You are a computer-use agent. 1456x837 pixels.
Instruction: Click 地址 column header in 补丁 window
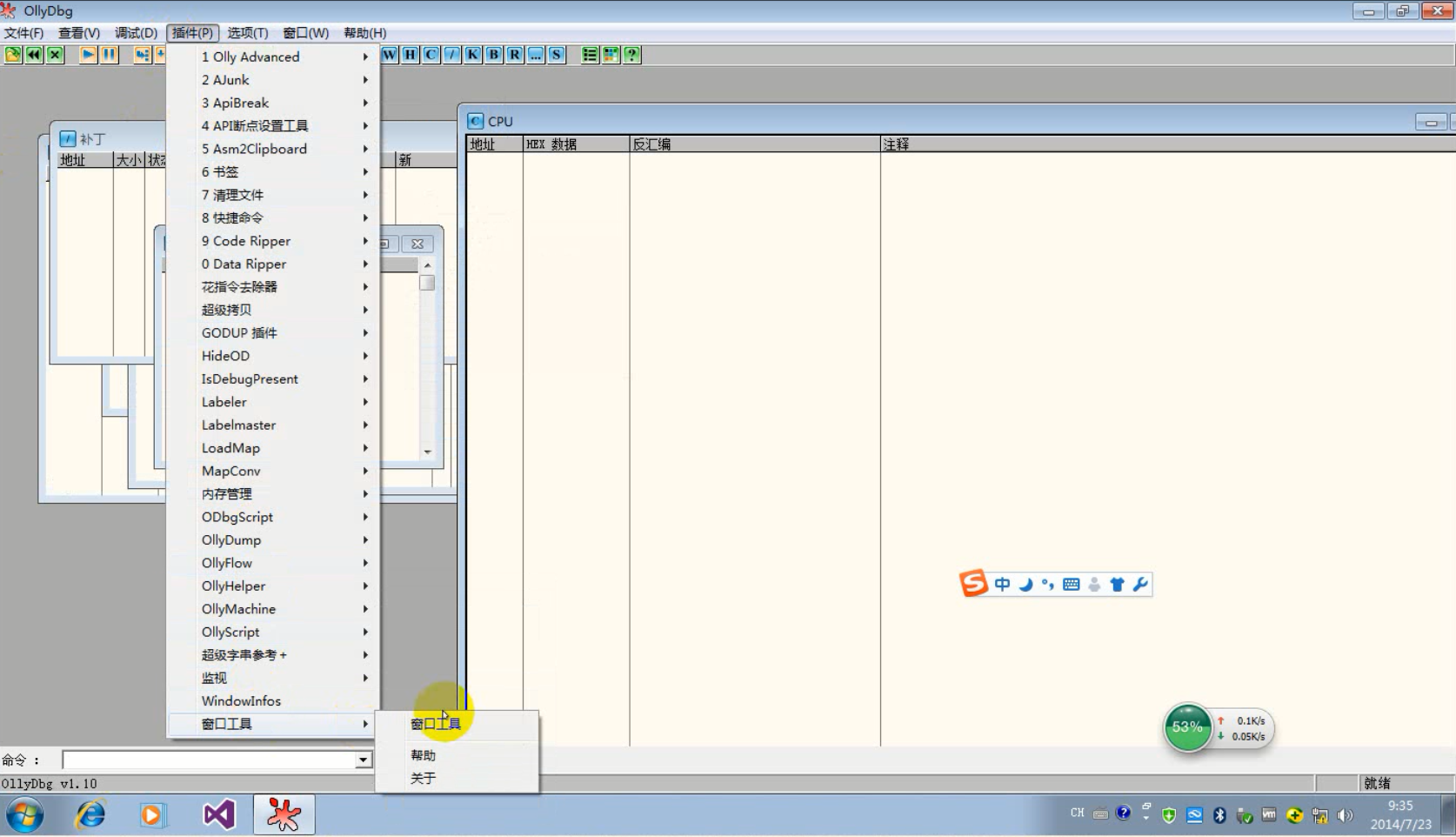click(x=84, y=160)
